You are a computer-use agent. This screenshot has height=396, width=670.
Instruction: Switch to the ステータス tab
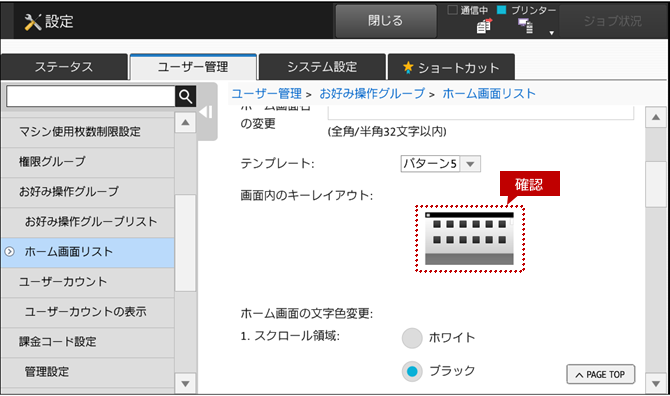pyautogui.click(x=64, y=67)
